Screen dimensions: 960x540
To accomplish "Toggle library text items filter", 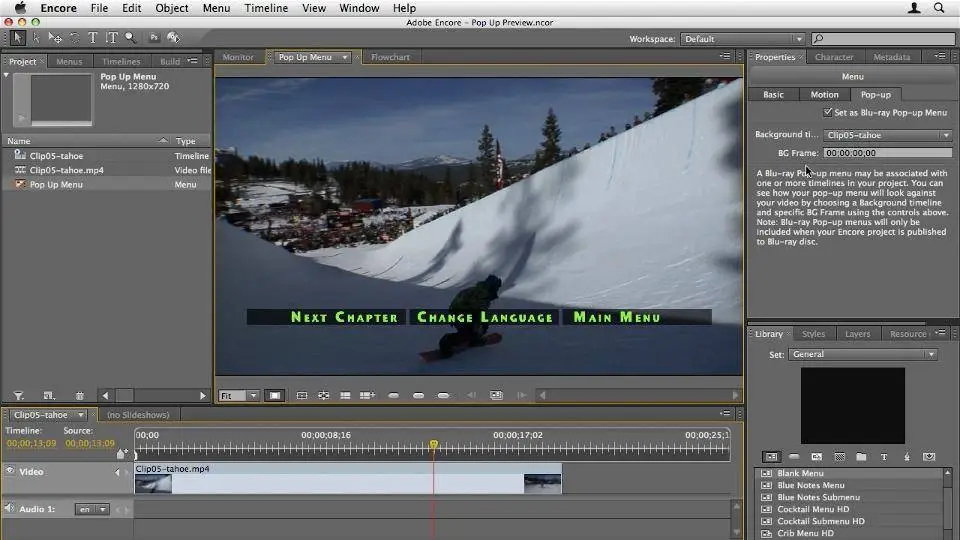I will click(884, 457).
